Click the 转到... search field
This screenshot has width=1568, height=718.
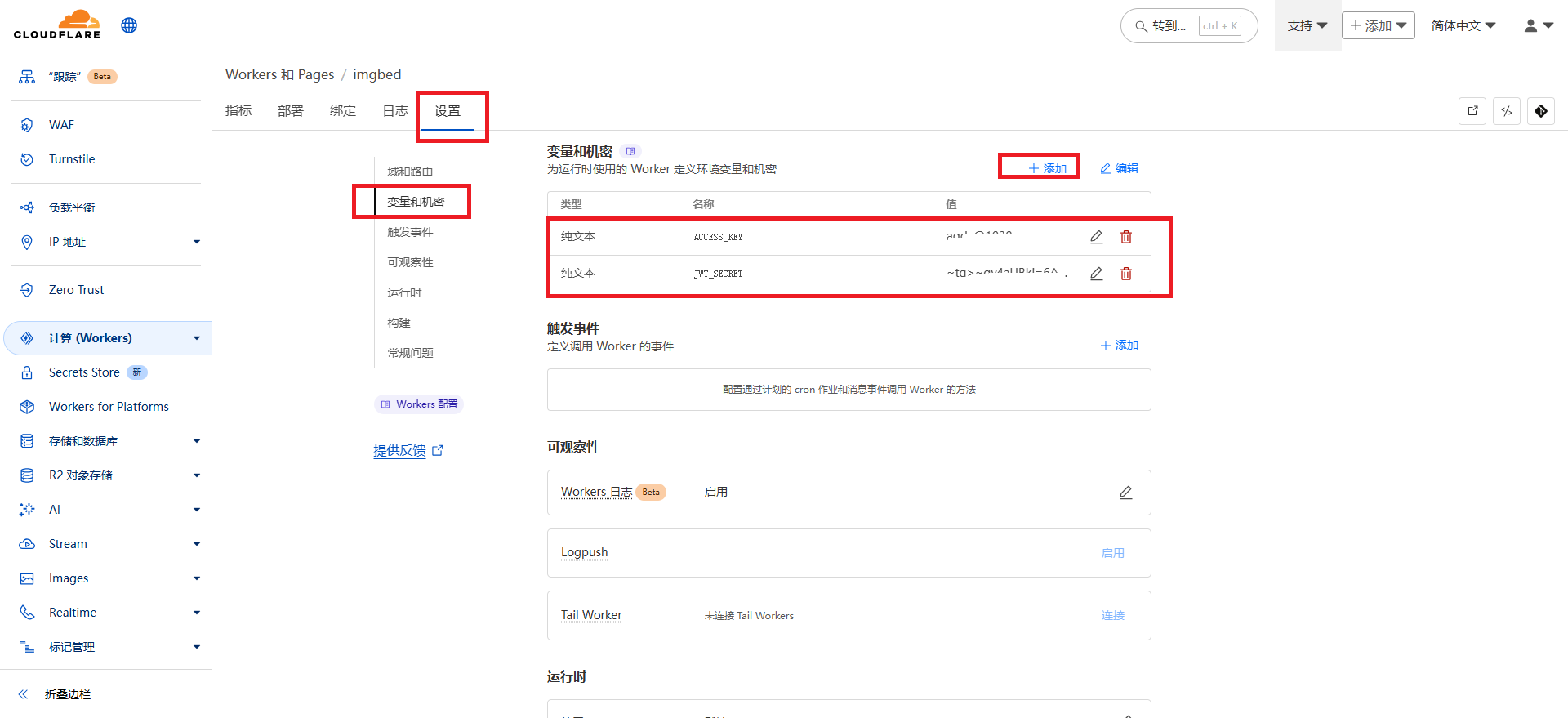pos(1188,26)
